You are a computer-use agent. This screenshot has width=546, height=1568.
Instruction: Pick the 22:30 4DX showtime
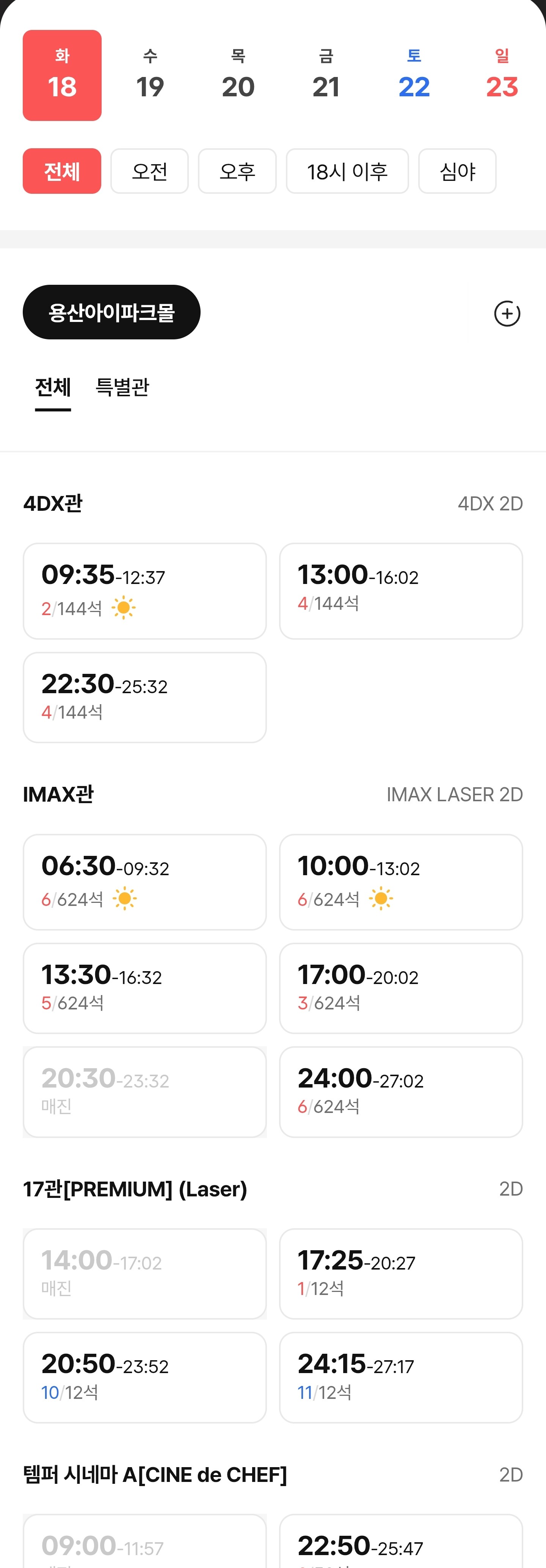point(145,698)
